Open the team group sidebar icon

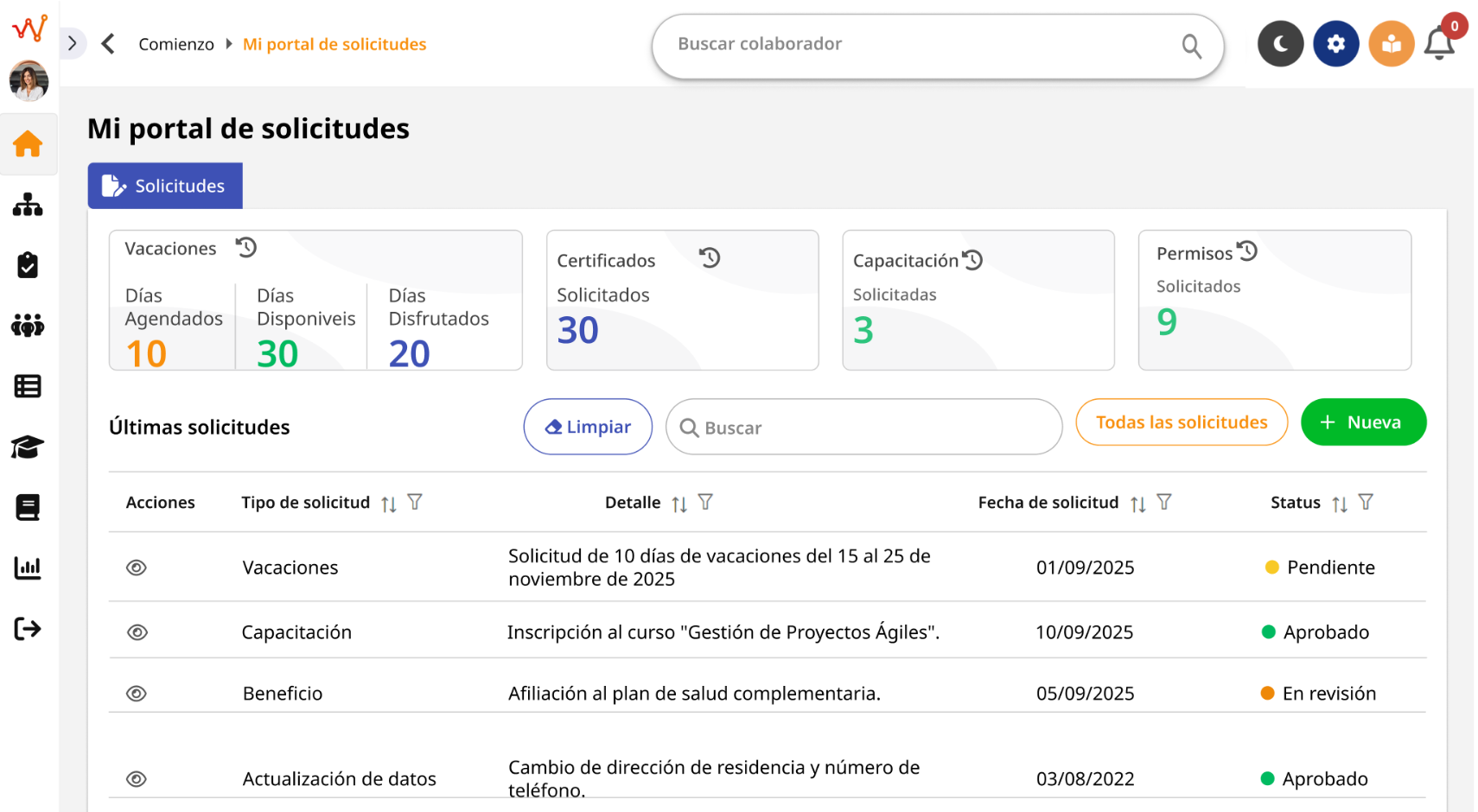[x=28, y=326]
